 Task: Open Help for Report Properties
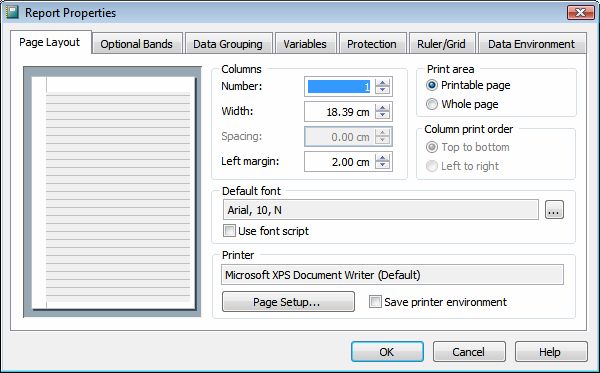click(x=551, y=352)
